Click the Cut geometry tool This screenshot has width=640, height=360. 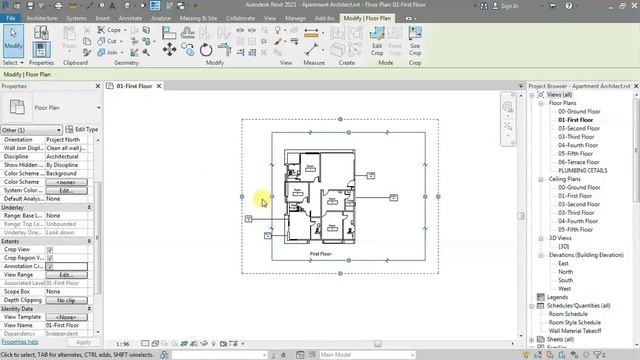(x=107, y=41)
